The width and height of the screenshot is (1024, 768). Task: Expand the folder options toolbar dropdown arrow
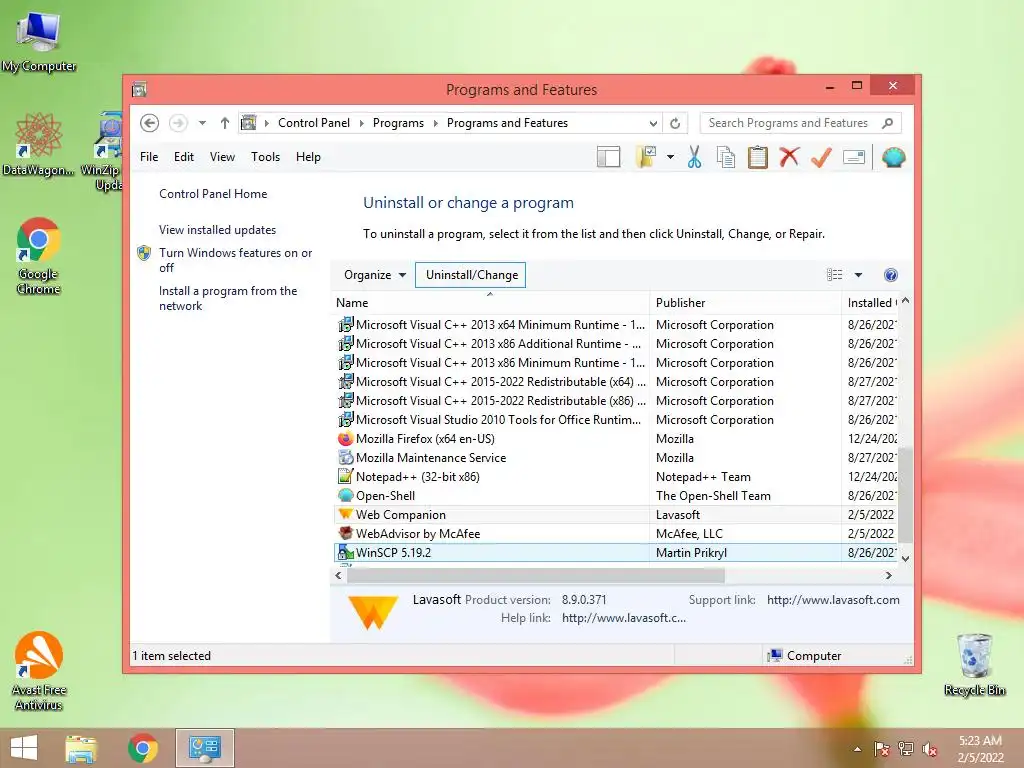(x=670, y=157)
